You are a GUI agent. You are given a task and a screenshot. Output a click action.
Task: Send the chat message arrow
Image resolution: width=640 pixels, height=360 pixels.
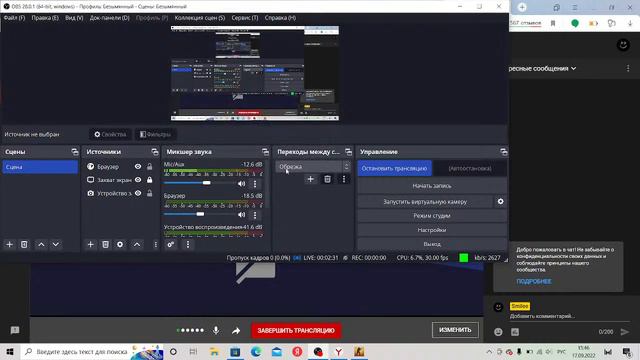[625, 332]
